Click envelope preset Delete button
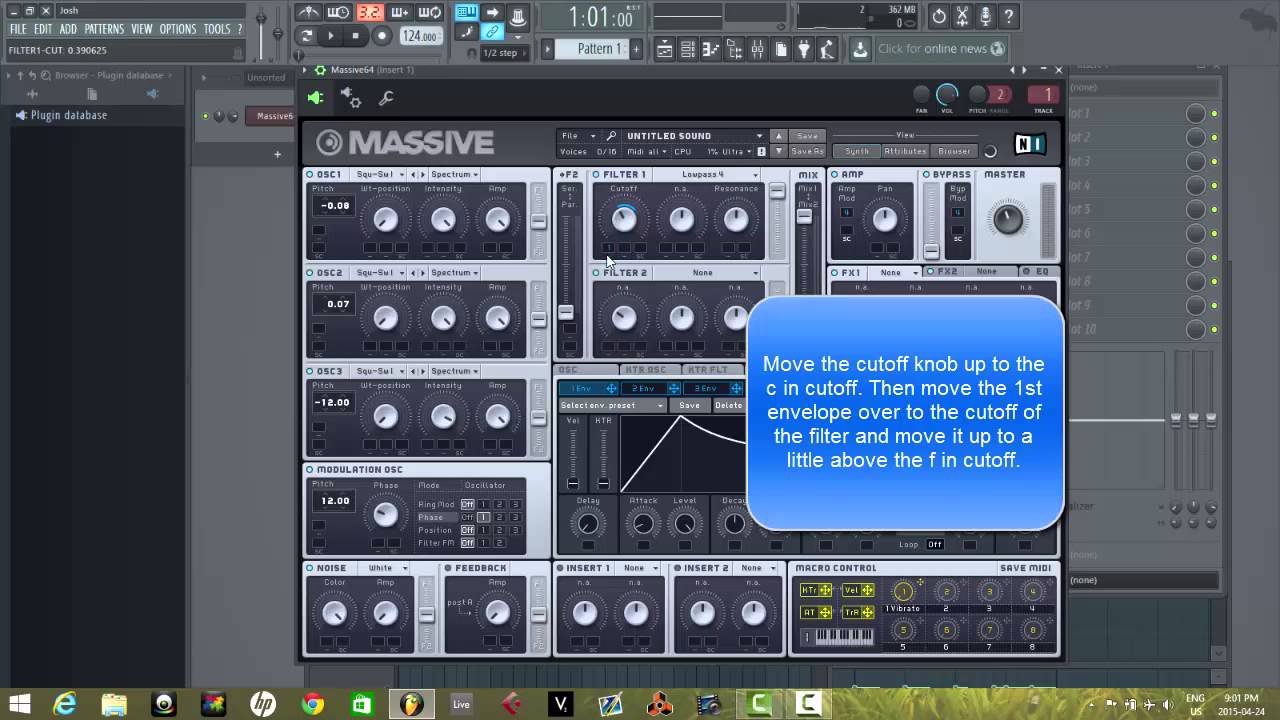This screenshot has width=1280, height=720. coord(729,405)
